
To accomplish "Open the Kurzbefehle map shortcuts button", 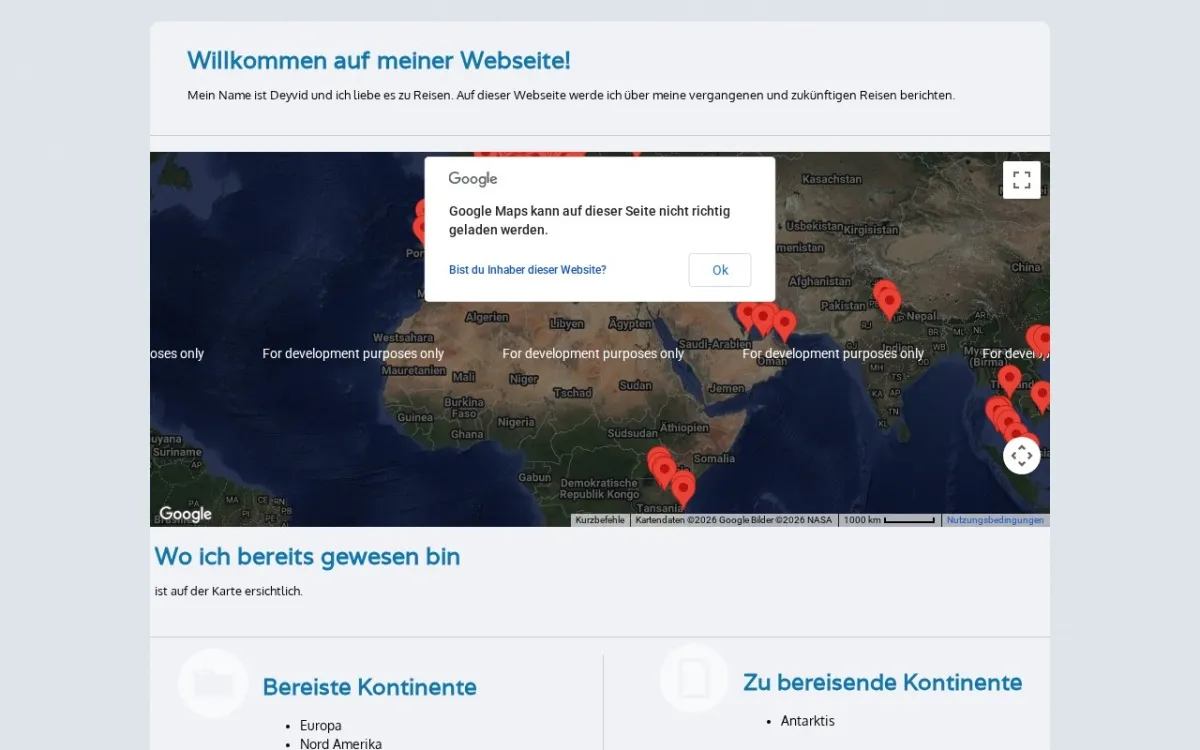I will pyautogui.click(x=600, y=520).
